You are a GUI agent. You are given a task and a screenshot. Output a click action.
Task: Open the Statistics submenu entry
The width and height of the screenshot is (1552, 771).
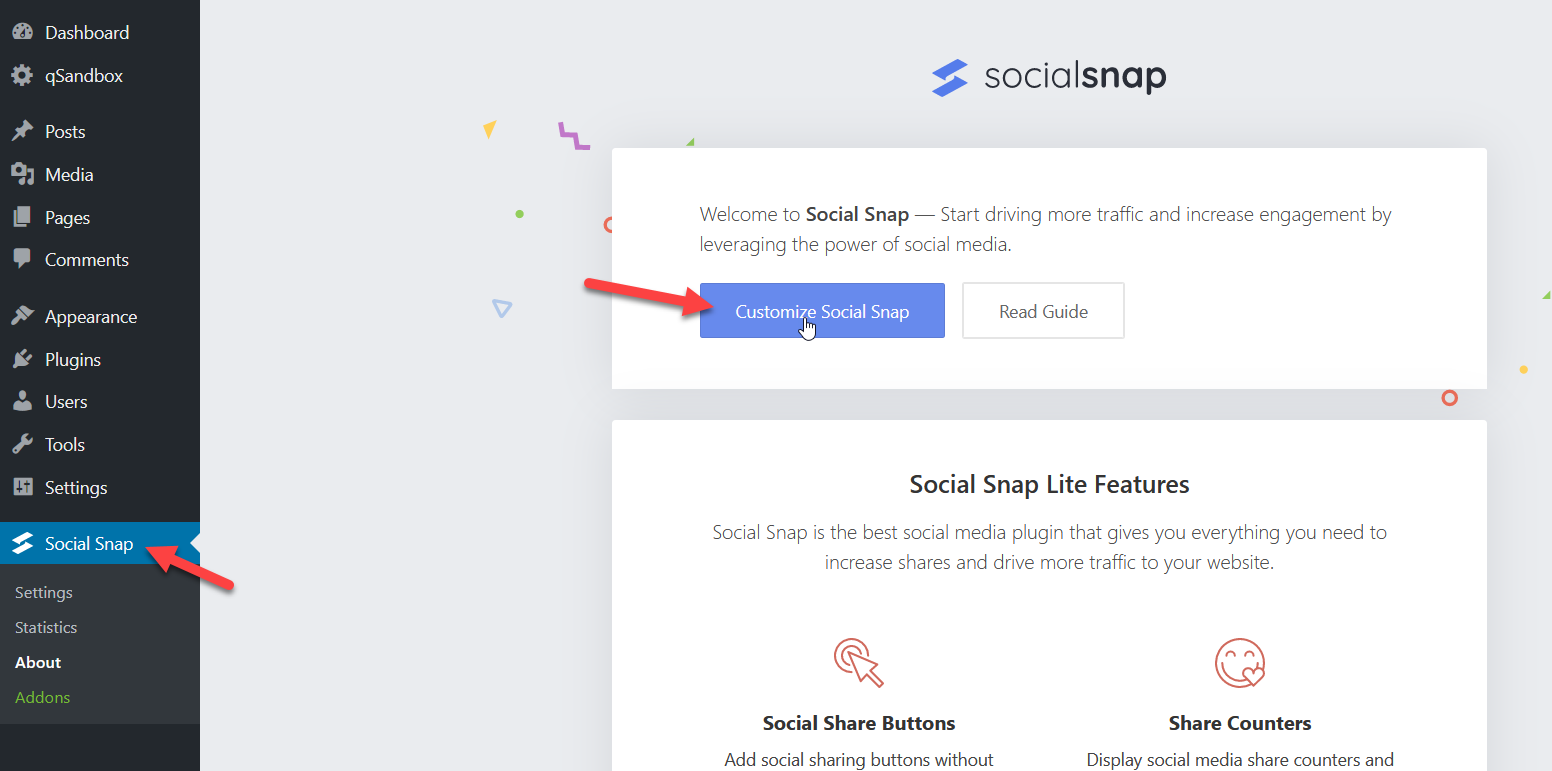tap(45, 627)
